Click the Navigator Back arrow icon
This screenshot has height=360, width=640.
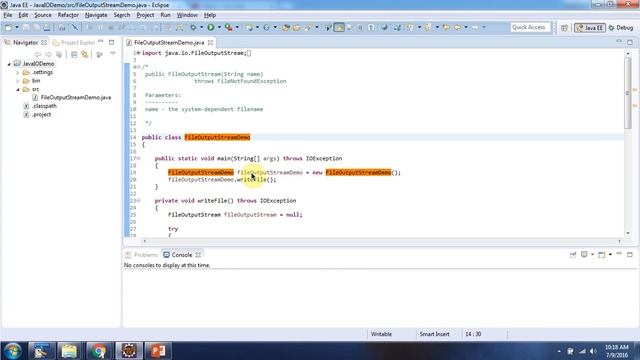(38, 54)
